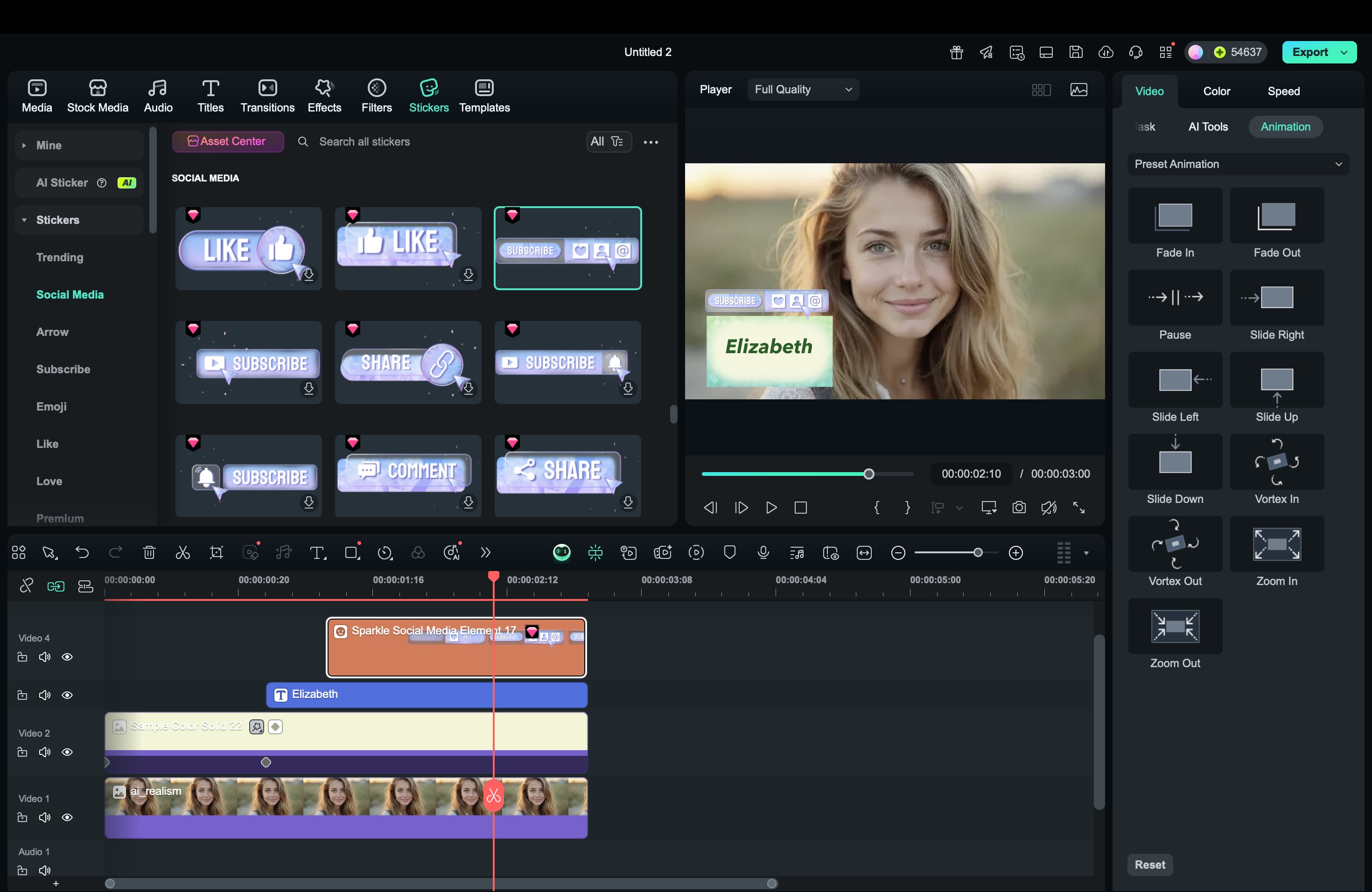Viewport: 1372px width, 892px height.
Task: Click the undo arrow in timeline toolbar
Action: 82,553
